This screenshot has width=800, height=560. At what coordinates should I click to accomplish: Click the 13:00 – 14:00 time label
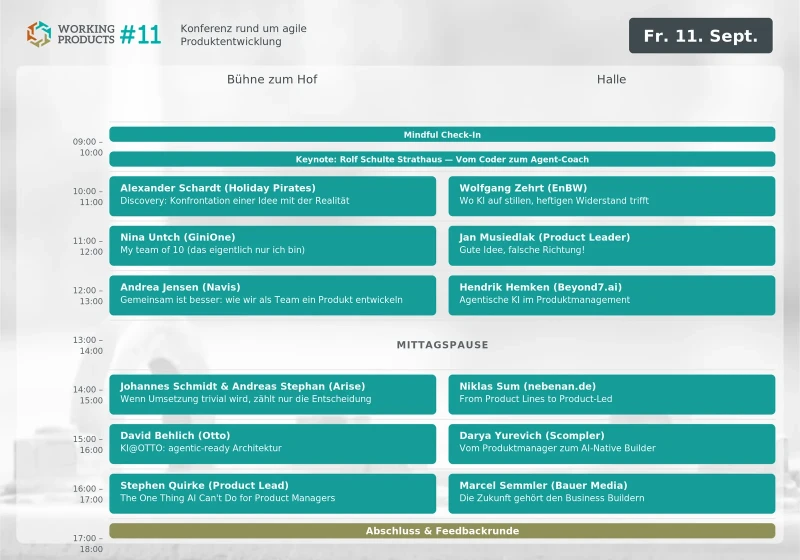(x=88, y=345)
